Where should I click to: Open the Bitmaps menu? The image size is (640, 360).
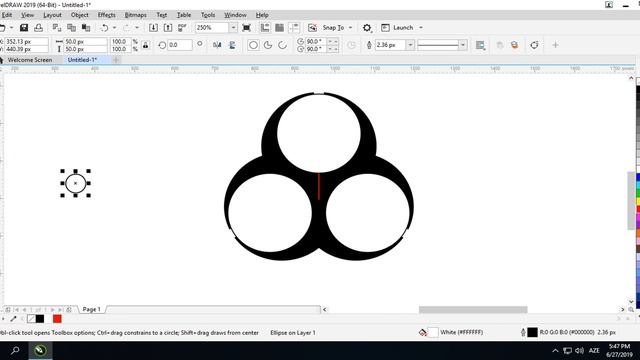tap(136, 15)
